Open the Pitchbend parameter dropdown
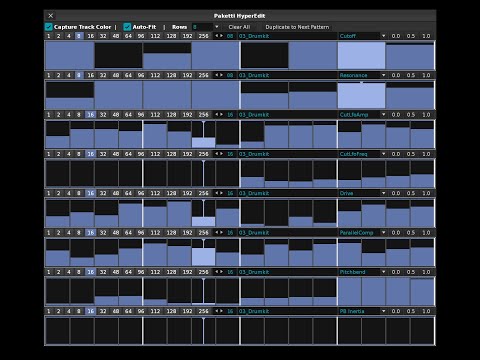This screenshot has height=360, width=480. tap(383, 272)
